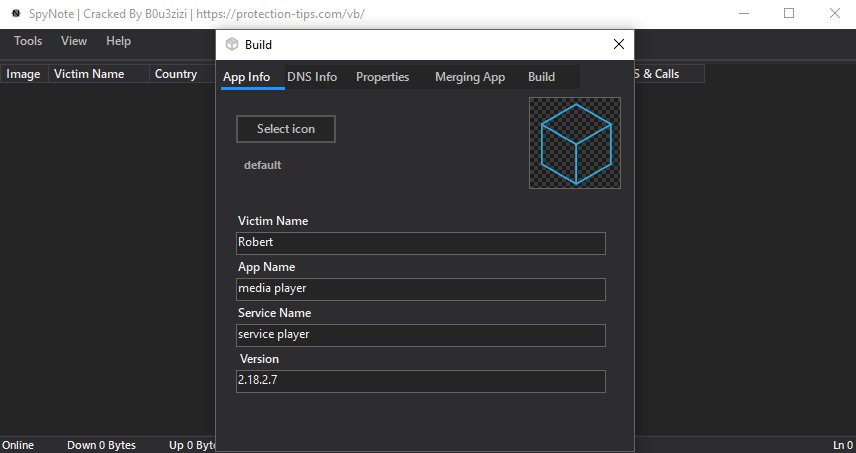The height and width of the screenshot is (453, 856).
Task: Close the Build dialog
Action: (x=619, y=44)
